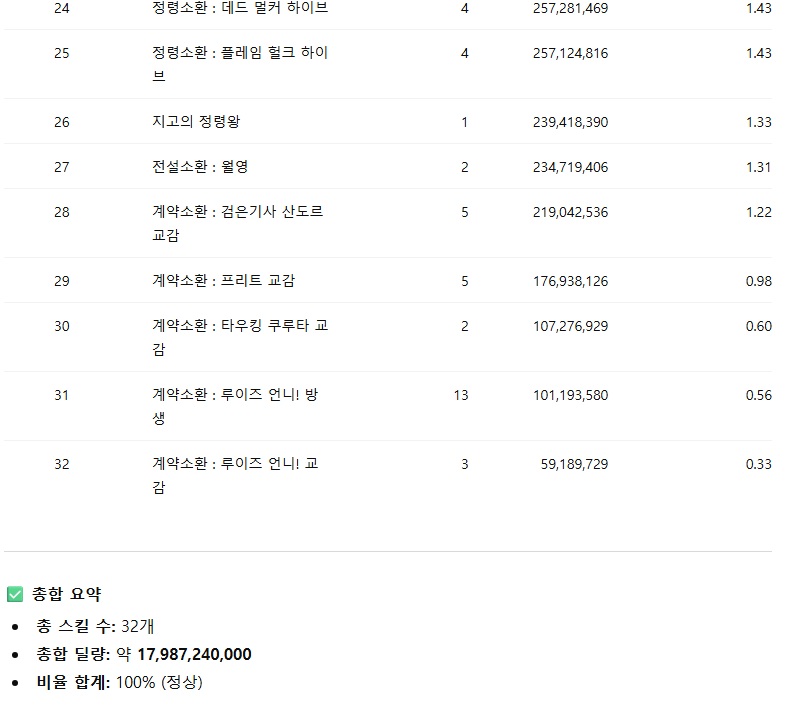This screenshot has height=712, width=790.
Task: Select 계약소환 : 검은기사 산도르 교감 entry
Action: coord(238,223)
